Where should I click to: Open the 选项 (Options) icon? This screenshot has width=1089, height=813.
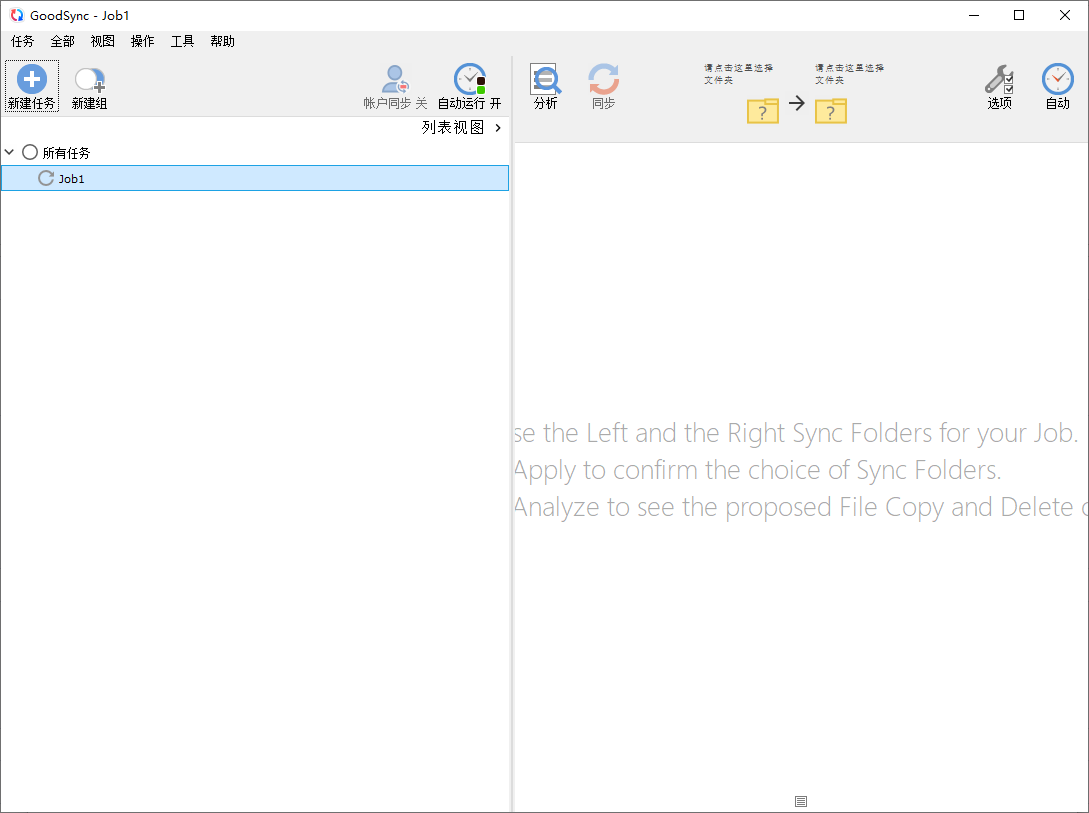pyautogui.click(x=999, y=78)
